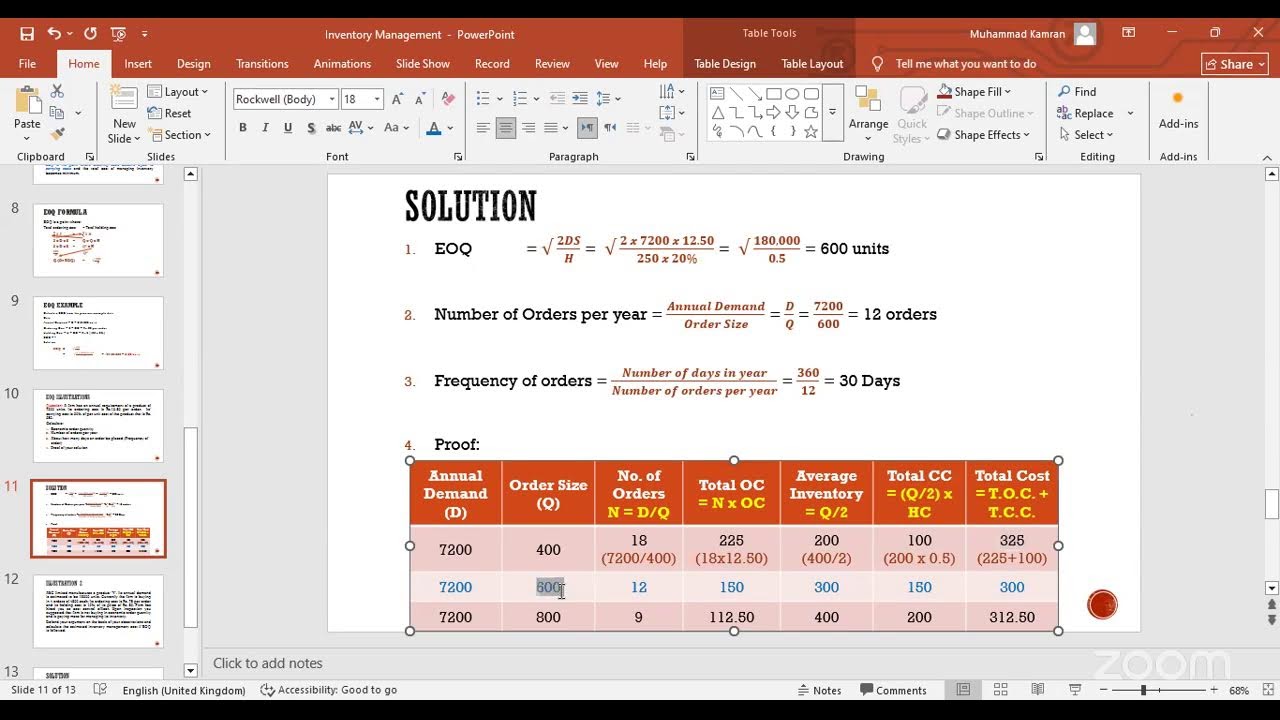Image resolution: width=1280 pixels, height=720 pixels.
Task: Switch to Slide Sorter view
Action: click(1000, 690)
